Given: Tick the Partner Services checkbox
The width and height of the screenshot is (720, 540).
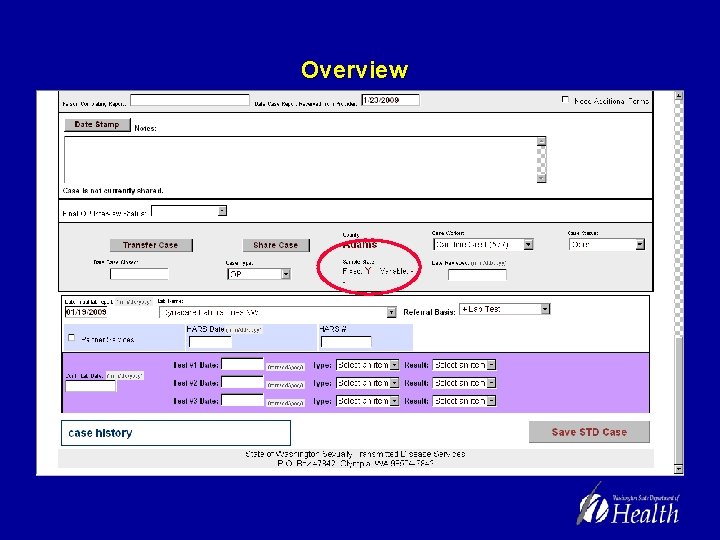Looking at the screenshot, I should (x=71, y=338).
